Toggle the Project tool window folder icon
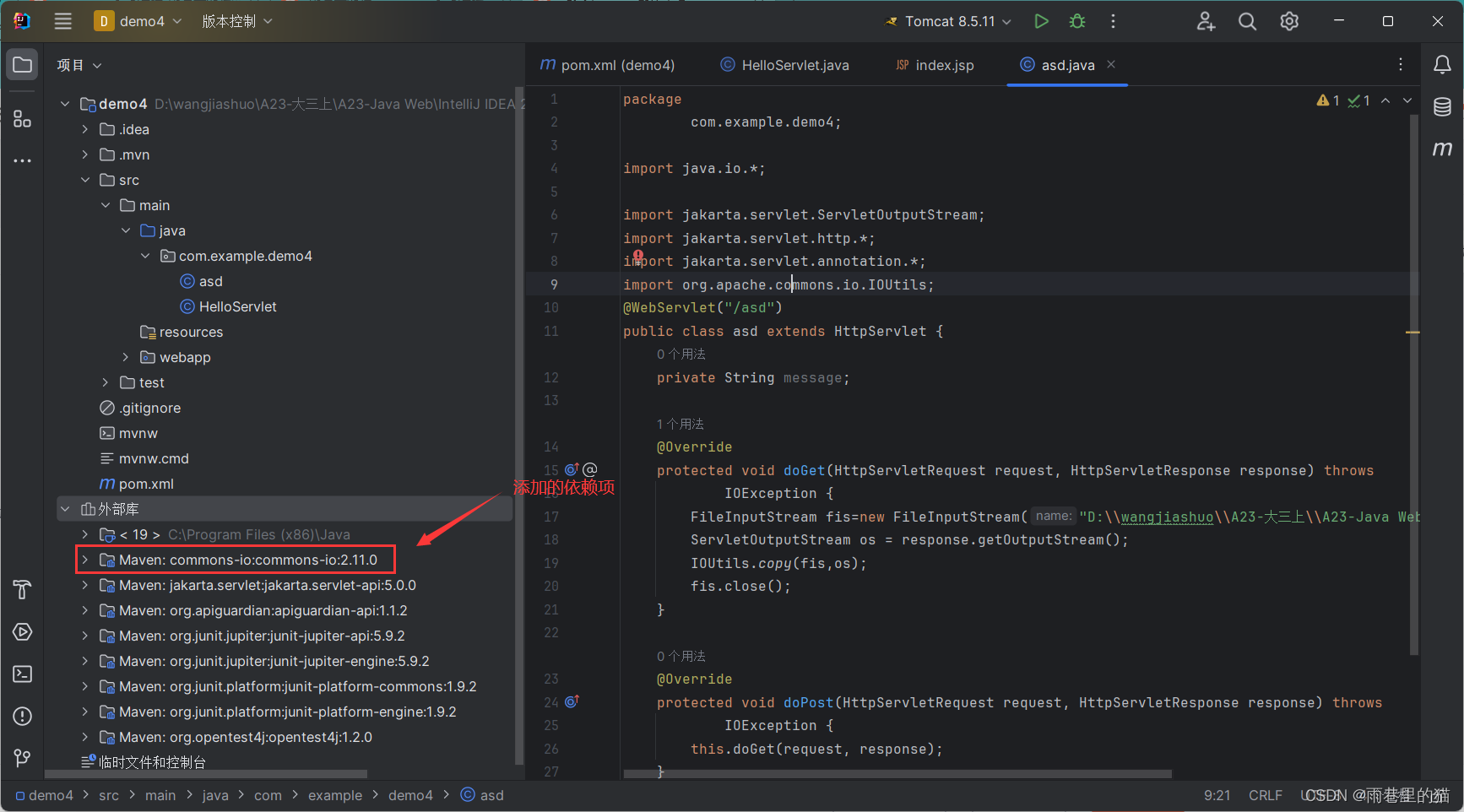The width and height of the screenshot is (1464, 812). point(22,64)
